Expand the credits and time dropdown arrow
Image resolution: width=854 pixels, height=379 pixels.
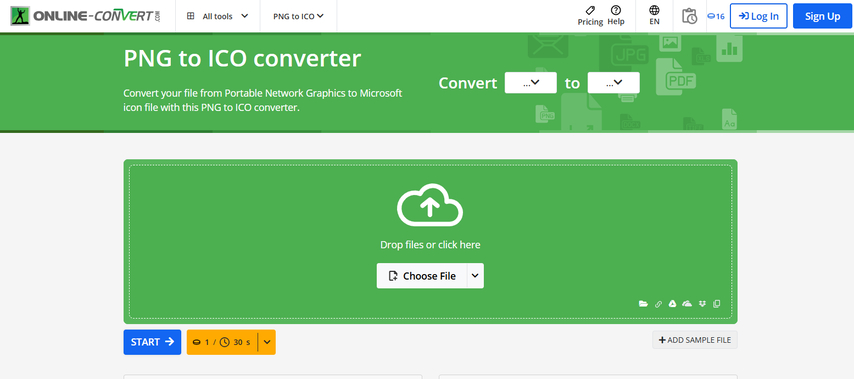point(267,342)
